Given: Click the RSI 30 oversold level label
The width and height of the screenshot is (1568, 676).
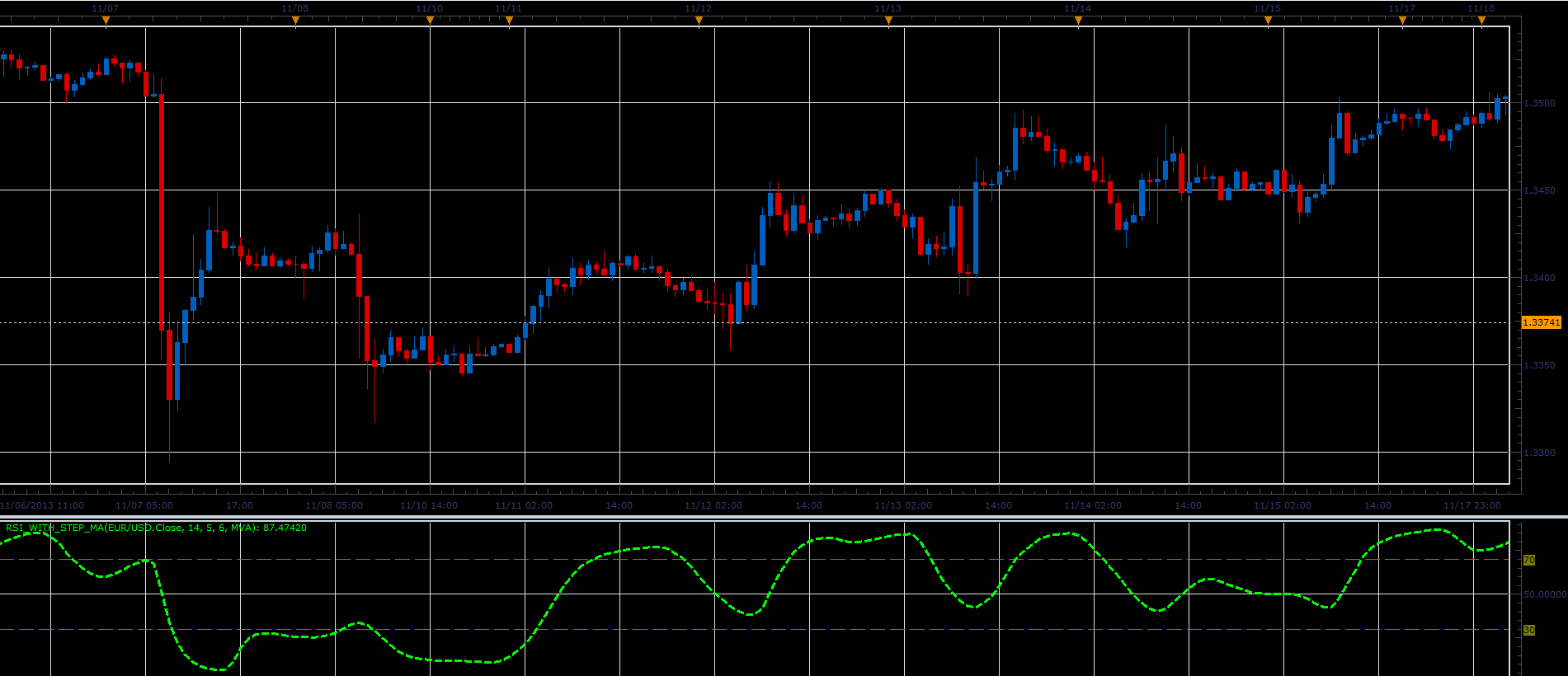Looking at the screenshot, I should (x=1529, y=630).
